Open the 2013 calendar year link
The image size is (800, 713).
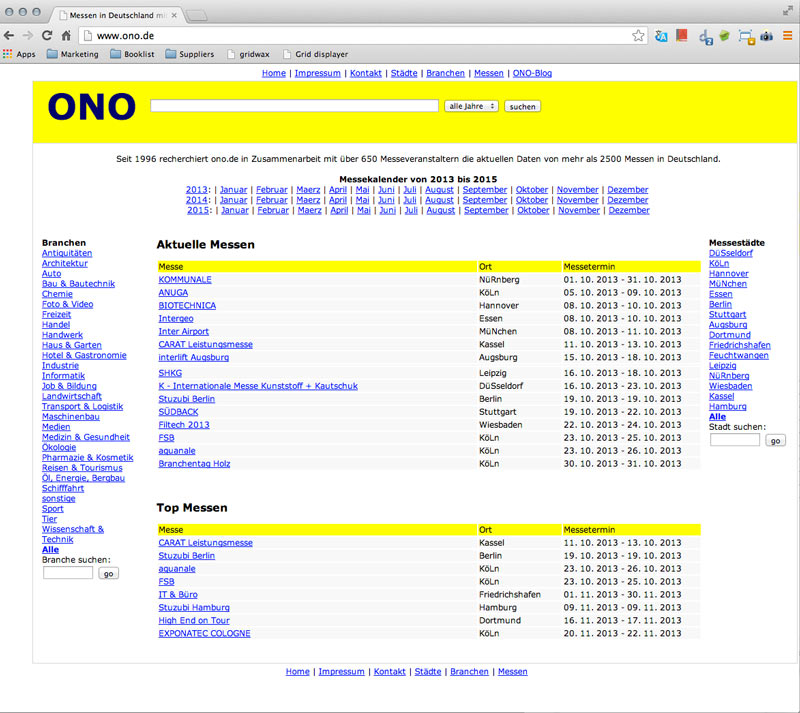point(196,189)
